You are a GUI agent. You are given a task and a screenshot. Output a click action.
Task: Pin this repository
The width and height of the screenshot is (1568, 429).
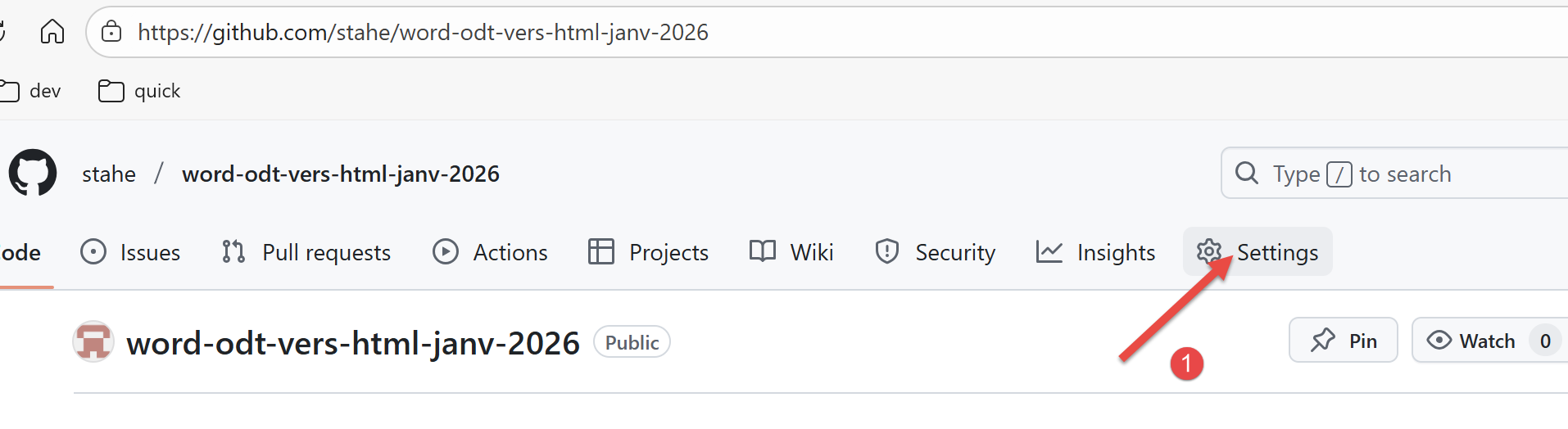(x=1344, y=341)
